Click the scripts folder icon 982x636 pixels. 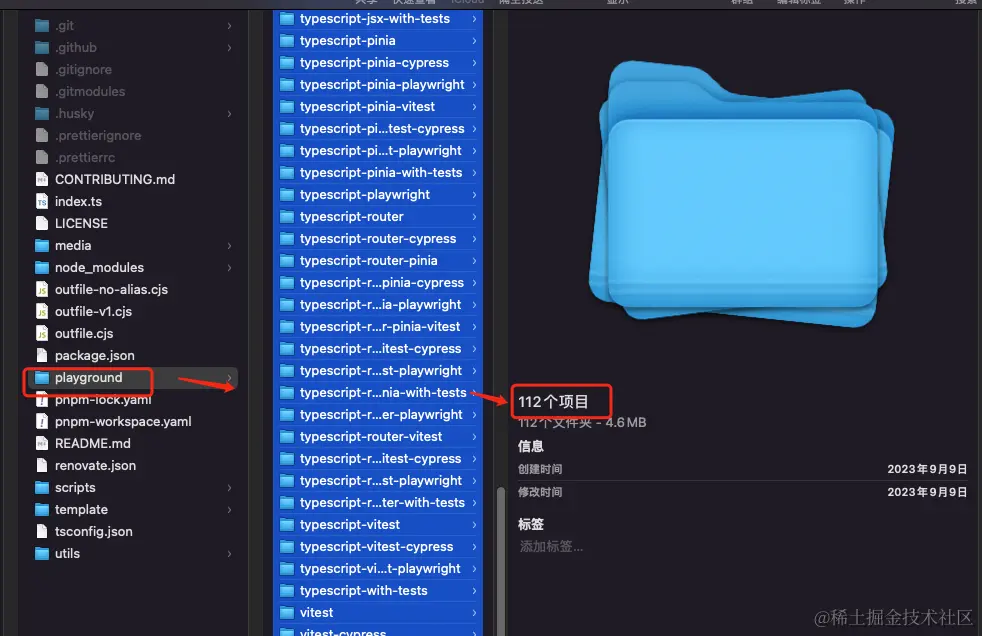42,488
